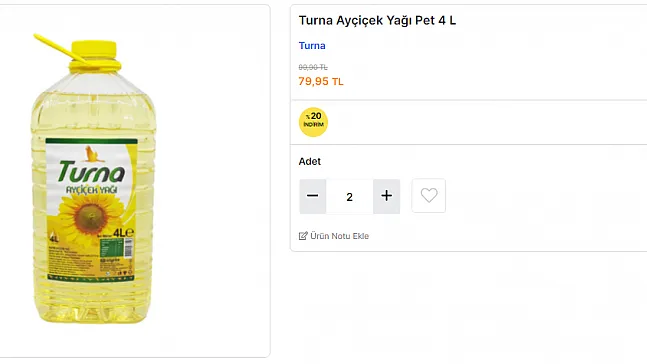Click the green Turna logo on the bottle
This screenshot has width=647, height=364.
[x=91, y=172]
